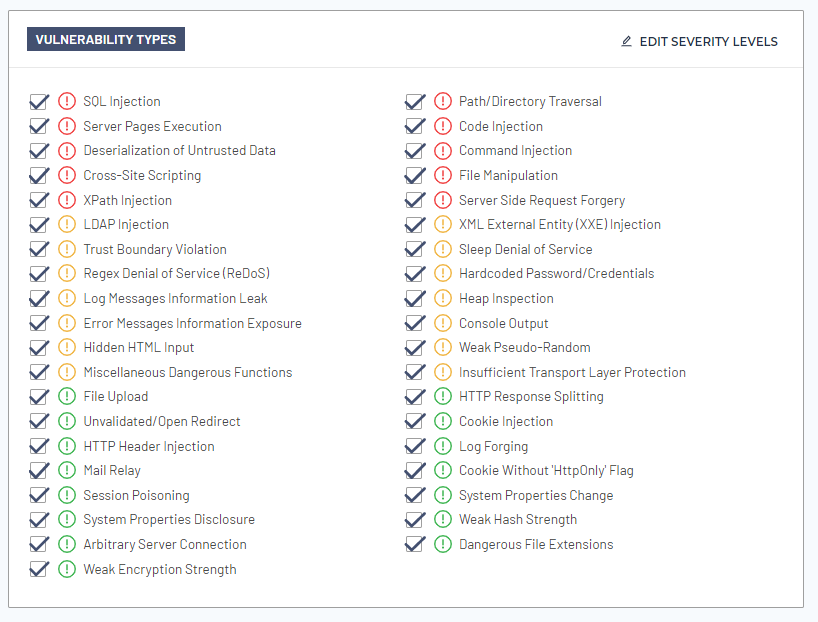This screenshot has height=622, width=818.
Task: Click the yellow severity icon for LDAP Injection
Action: point(67,225)
